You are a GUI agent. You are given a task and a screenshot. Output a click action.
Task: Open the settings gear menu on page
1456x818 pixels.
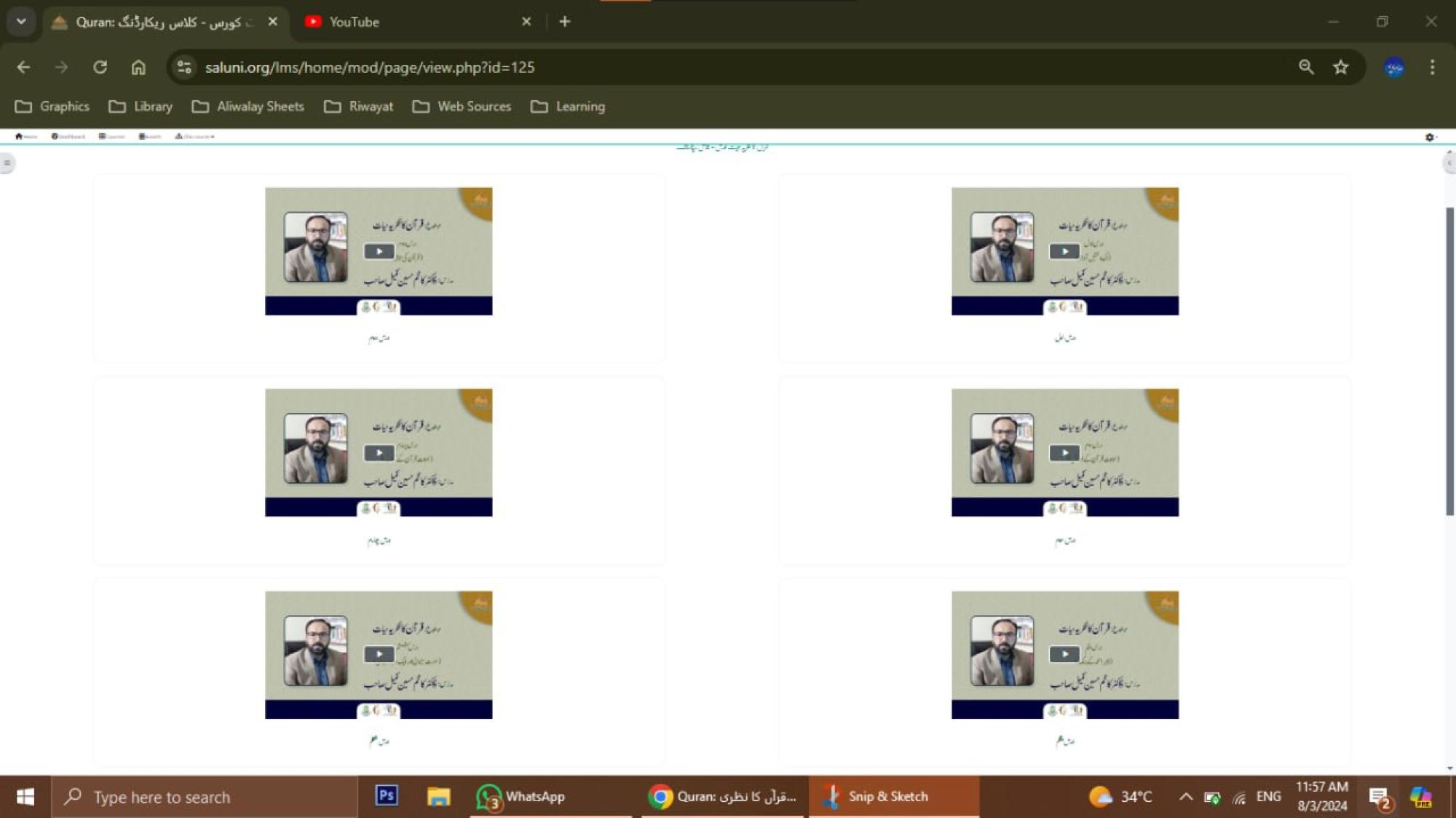pos(1430,137)
